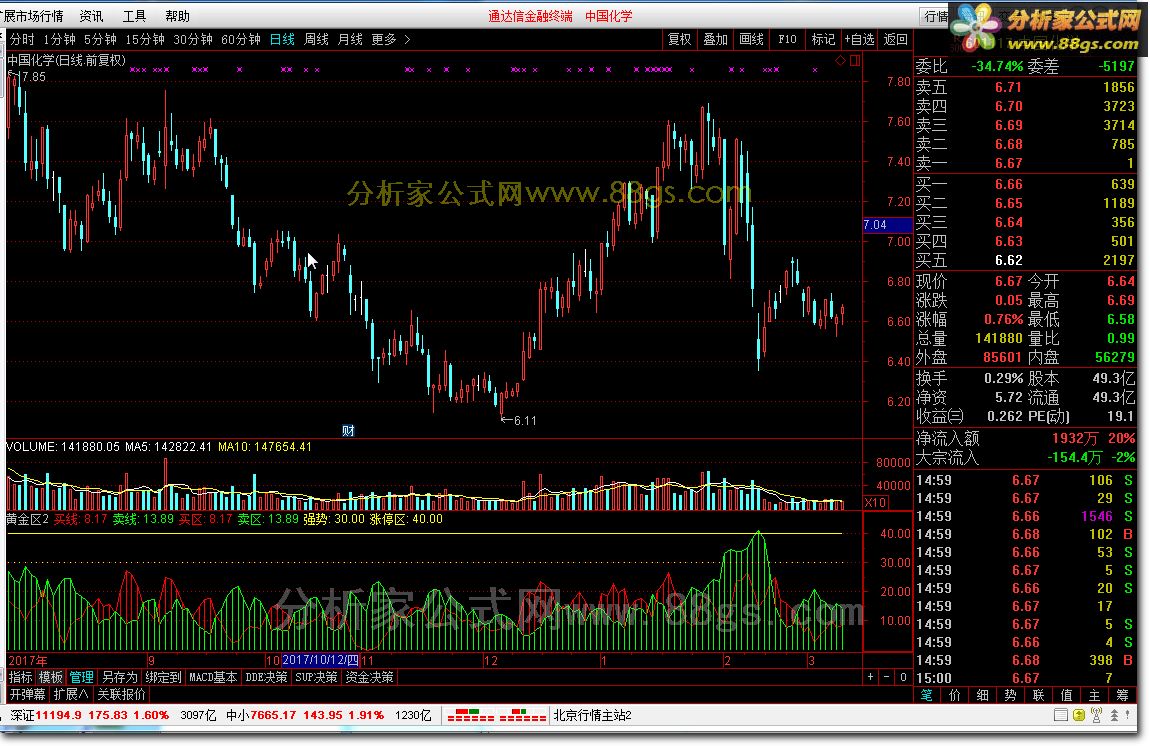Click 北京行情主站2 server status text
This screenshot has height=746, width=1150.
click(x=593, y=715)
